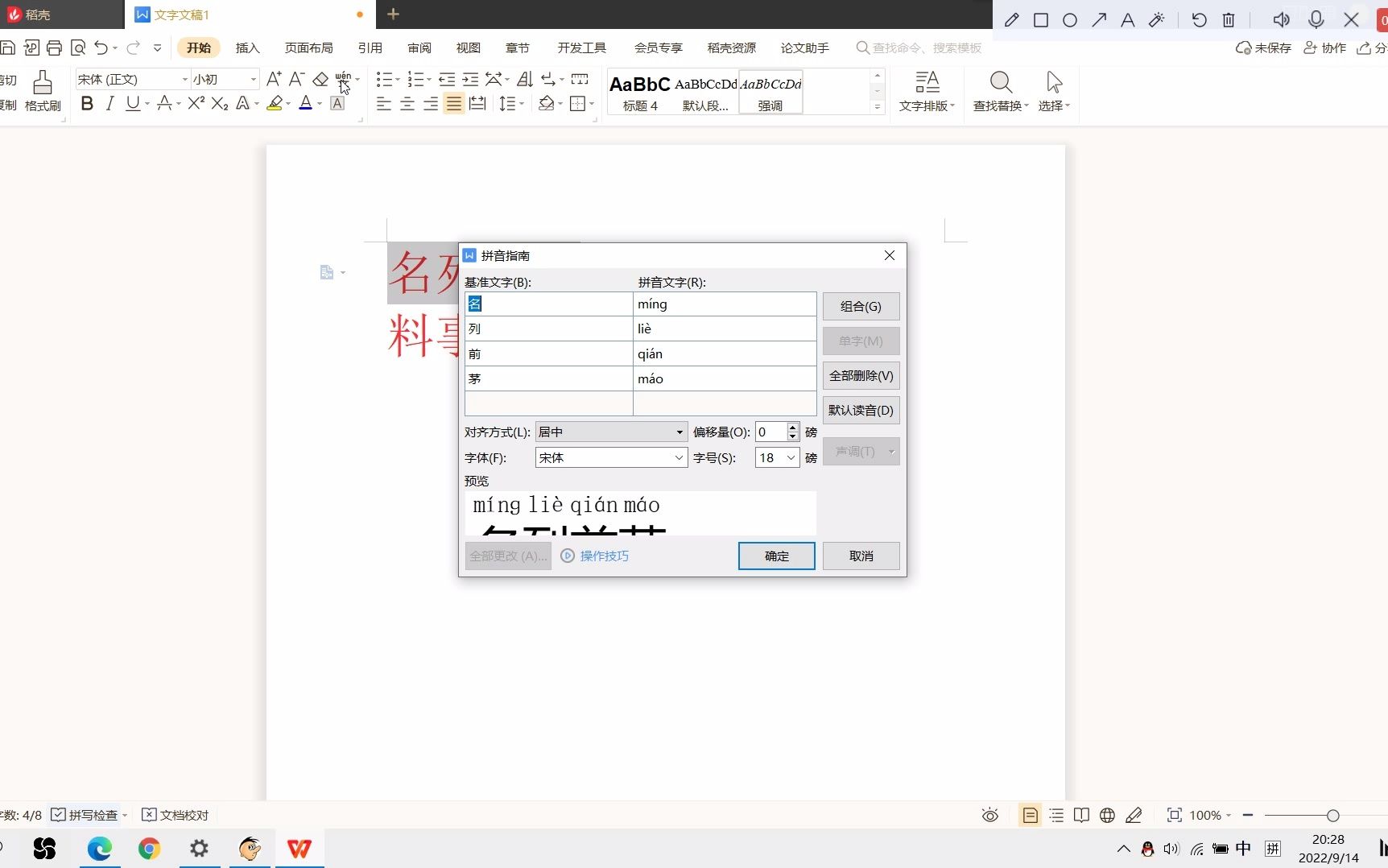Switch to the 审阅 ribbon tab

(419, 48)
